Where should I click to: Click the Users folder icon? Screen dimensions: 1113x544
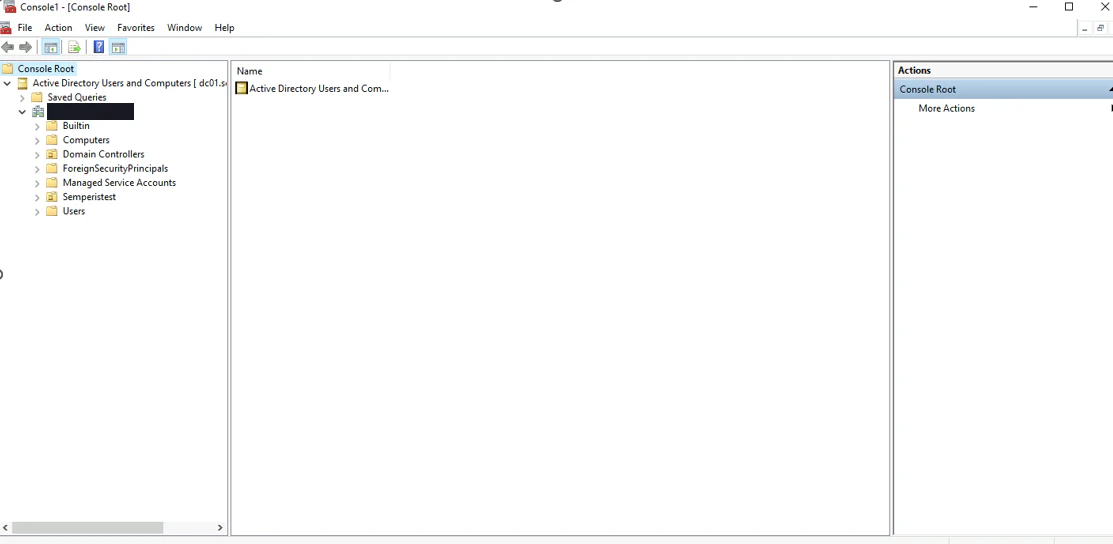(52, 211)
